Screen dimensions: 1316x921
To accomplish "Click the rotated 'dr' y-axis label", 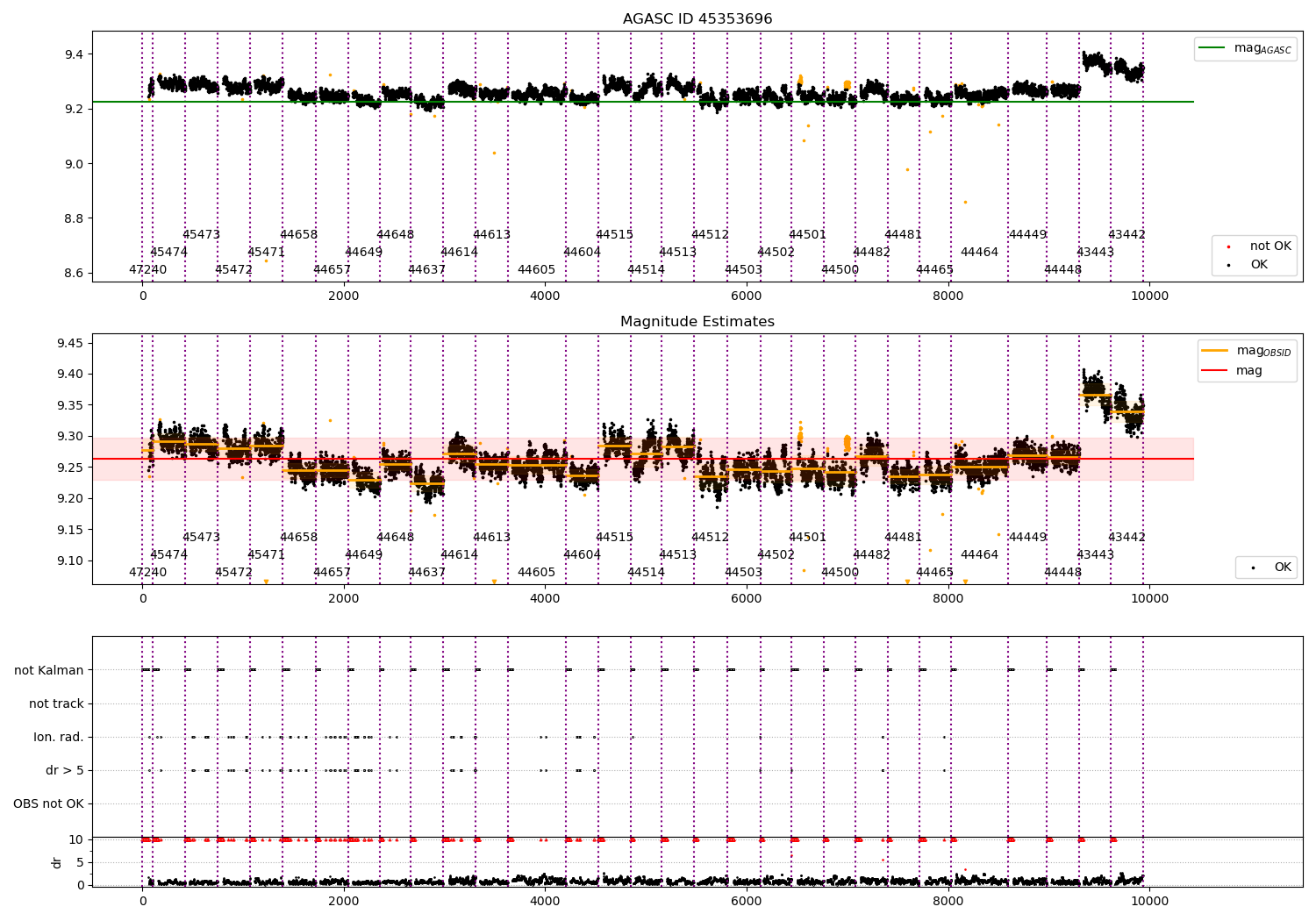I will coord(56,862).
